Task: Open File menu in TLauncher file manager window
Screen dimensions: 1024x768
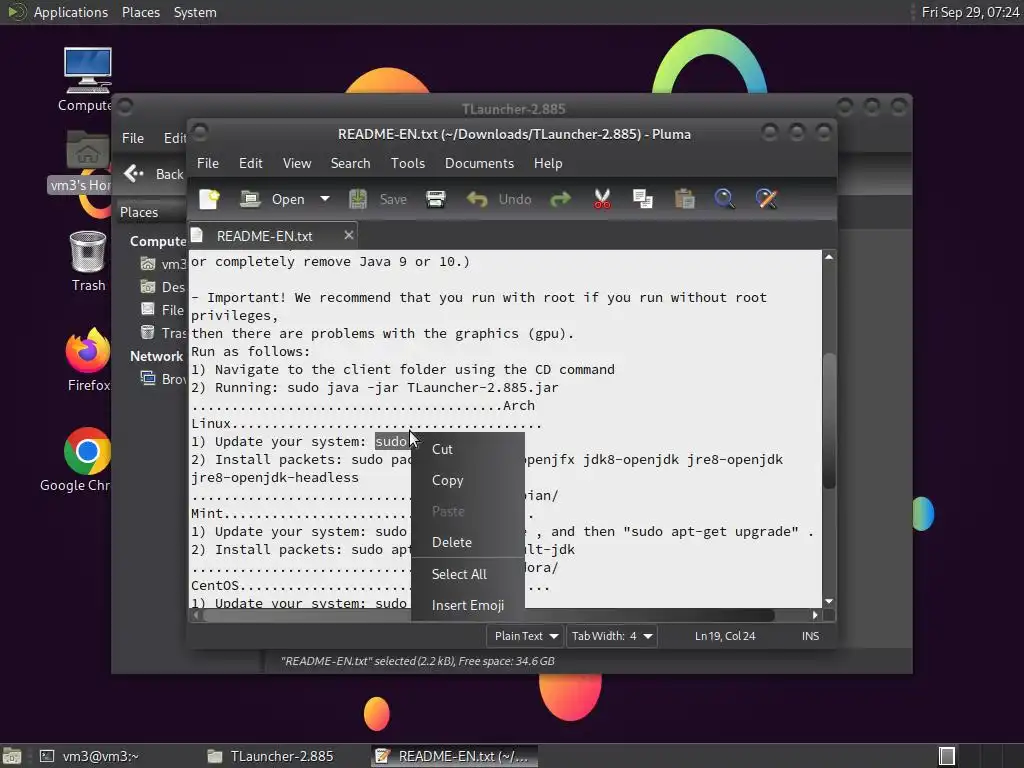Action: tap(133, 138)
